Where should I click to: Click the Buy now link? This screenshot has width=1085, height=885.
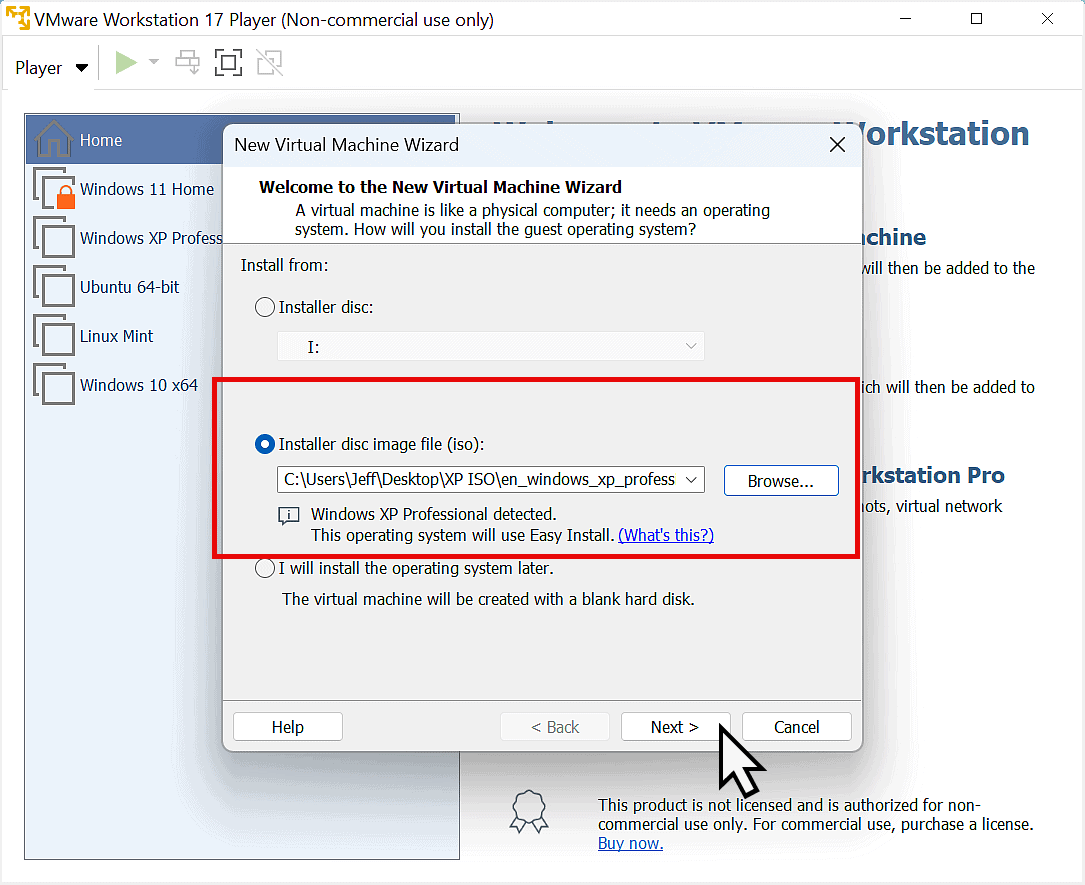(629, 843)
